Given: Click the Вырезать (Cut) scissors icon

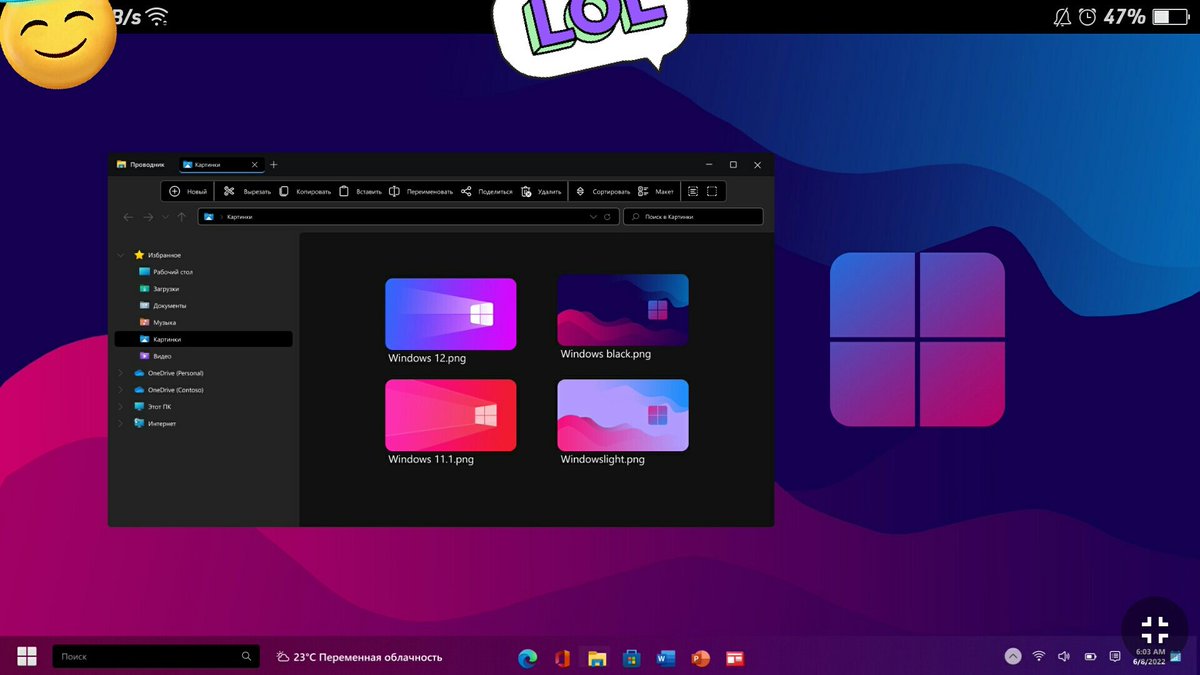Looking at the screenshot, I should click(x=229, y=191).
